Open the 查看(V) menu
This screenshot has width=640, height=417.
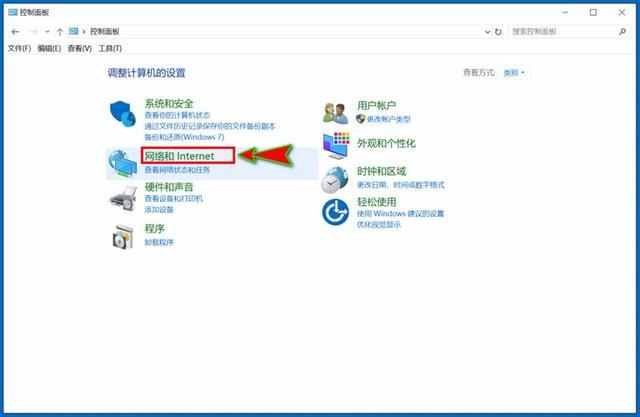[x=80, y=48]
